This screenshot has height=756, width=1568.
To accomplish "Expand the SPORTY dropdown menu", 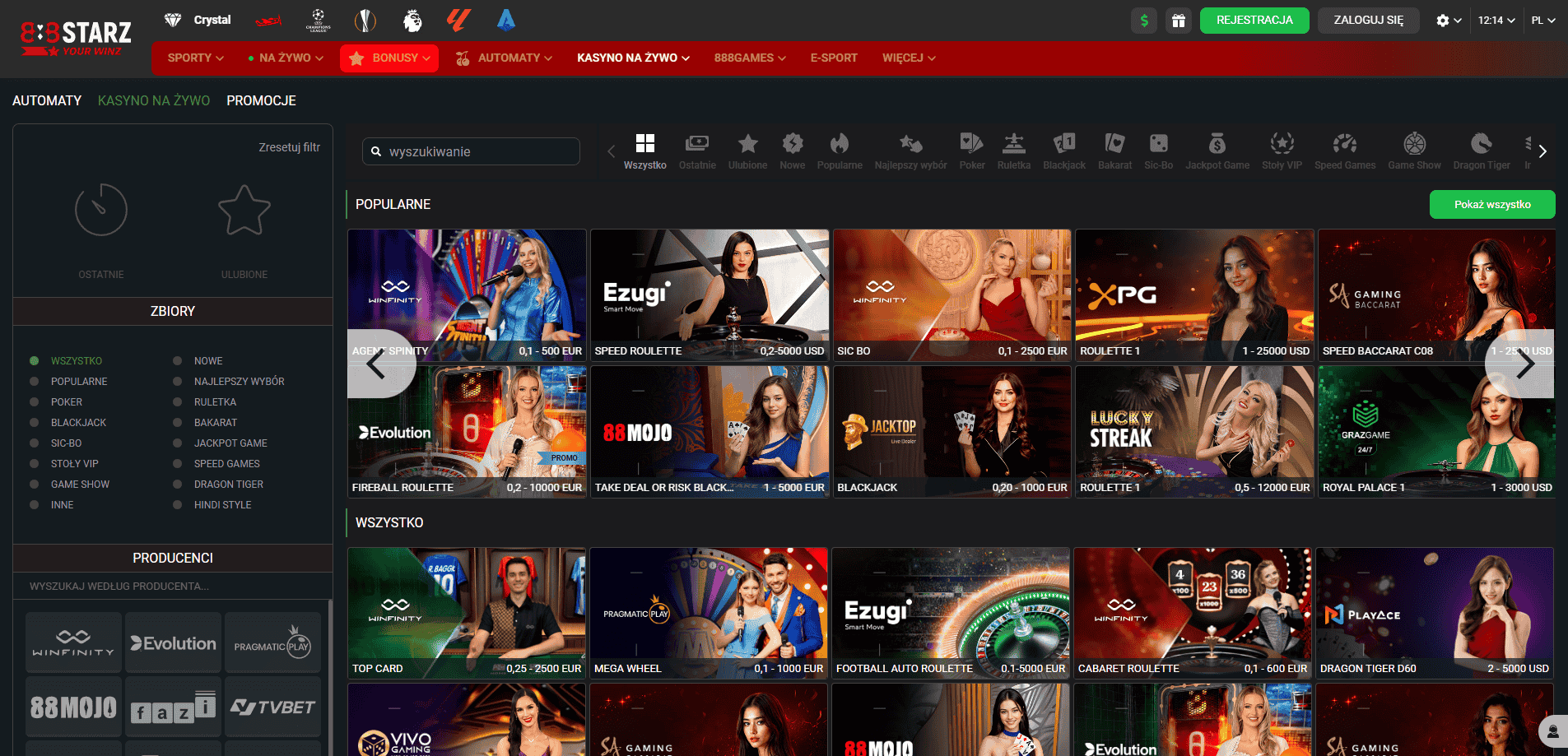I will (195, 58).
